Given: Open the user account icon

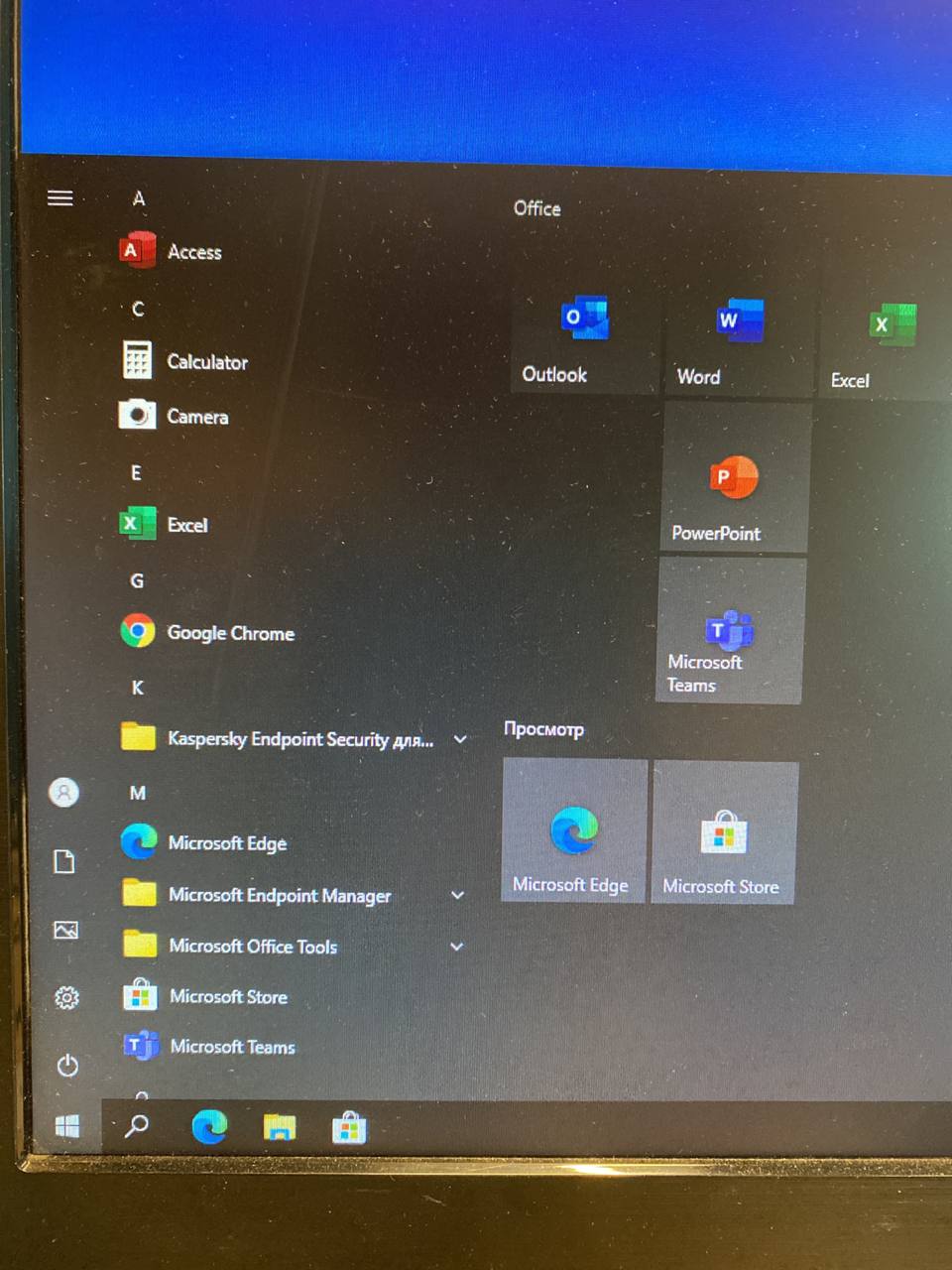Looking at the screenshot, I should [x=64, y=792].
